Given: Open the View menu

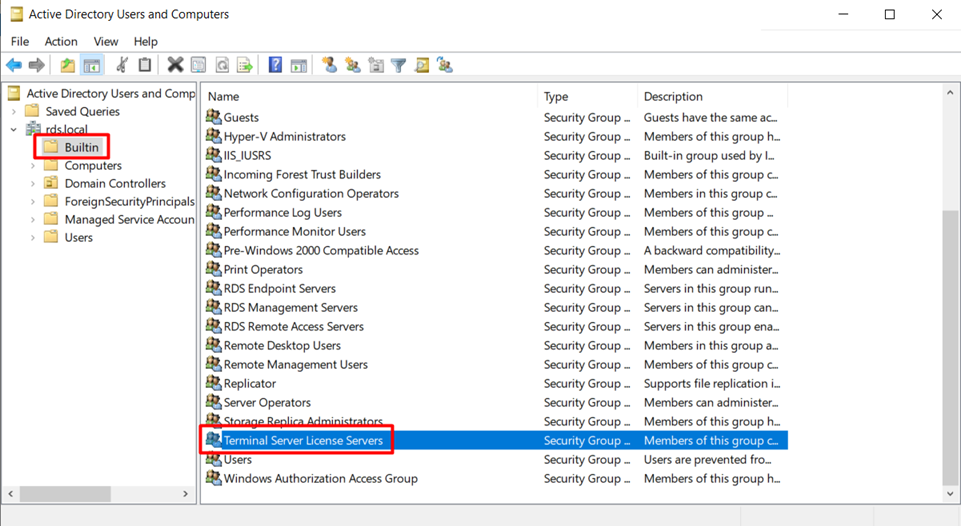Looking at the screenshot, I should (x=105, y=41).
